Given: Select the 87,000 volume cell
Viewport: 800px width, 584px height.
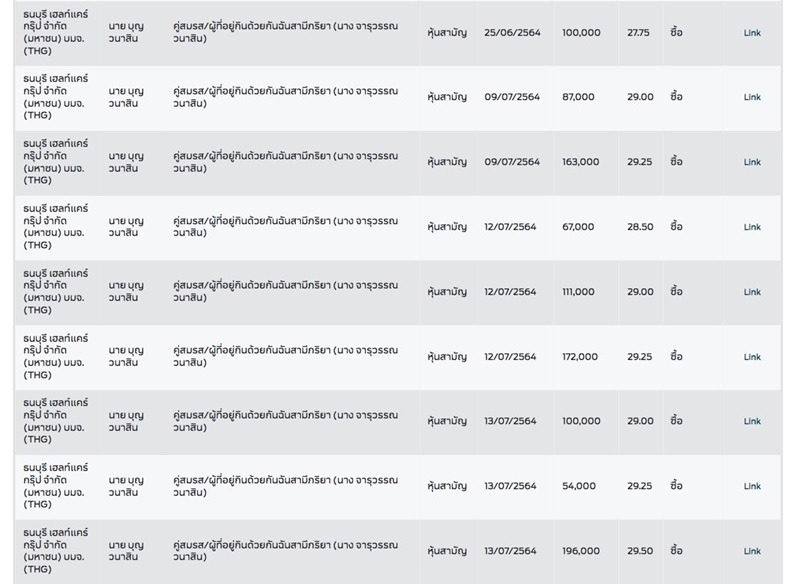Looking at the screenshot, I should [579, 98].
